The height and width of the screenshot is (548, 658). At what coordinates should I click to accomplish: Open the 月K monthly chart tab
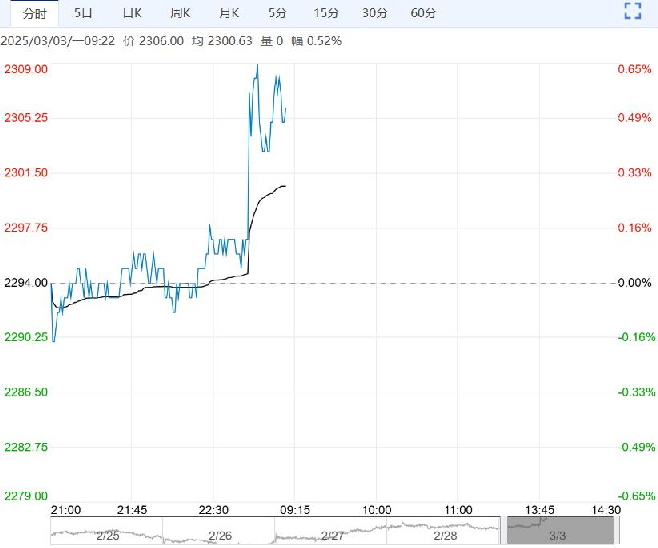click(x=229, y=12)
